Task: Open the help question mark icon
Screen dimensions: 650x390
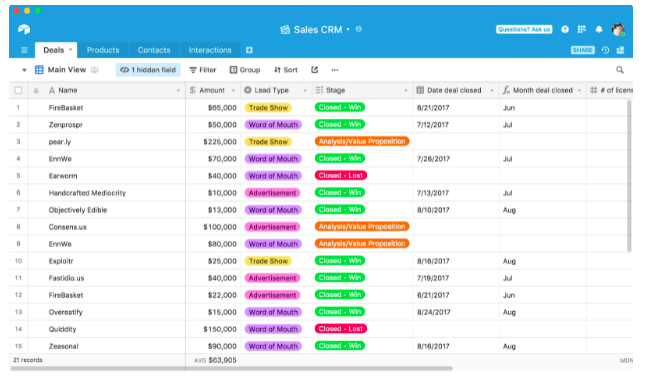Action: tap(565, 29)
